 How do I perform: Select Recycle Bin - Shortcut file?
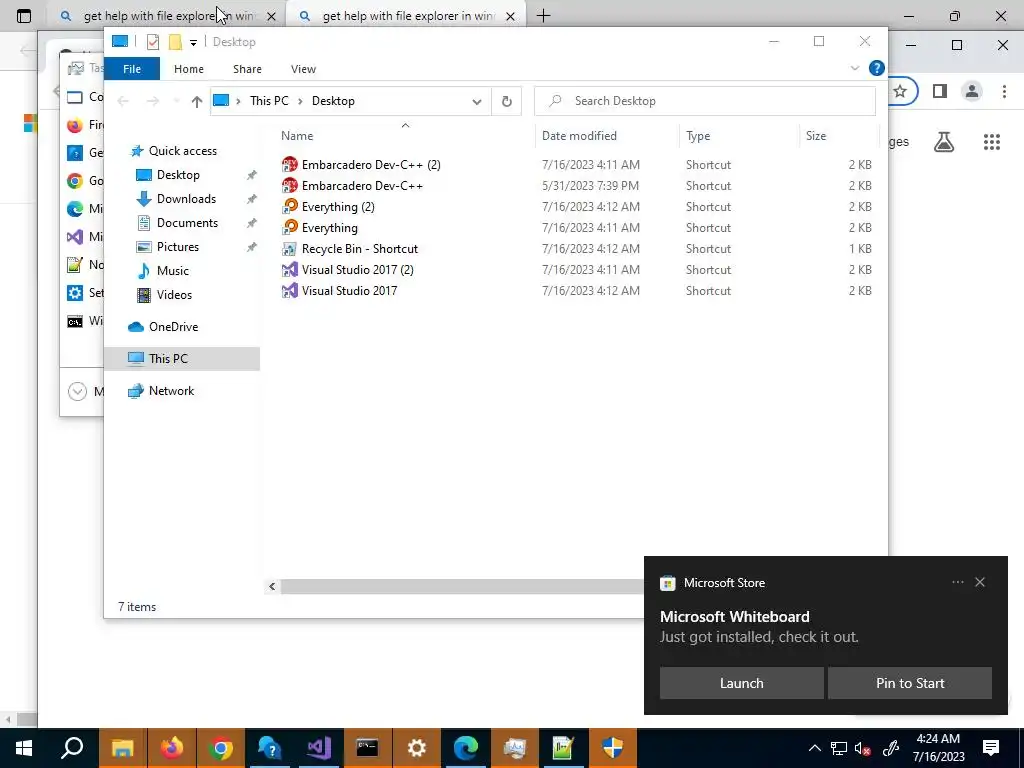click(359, 249)
